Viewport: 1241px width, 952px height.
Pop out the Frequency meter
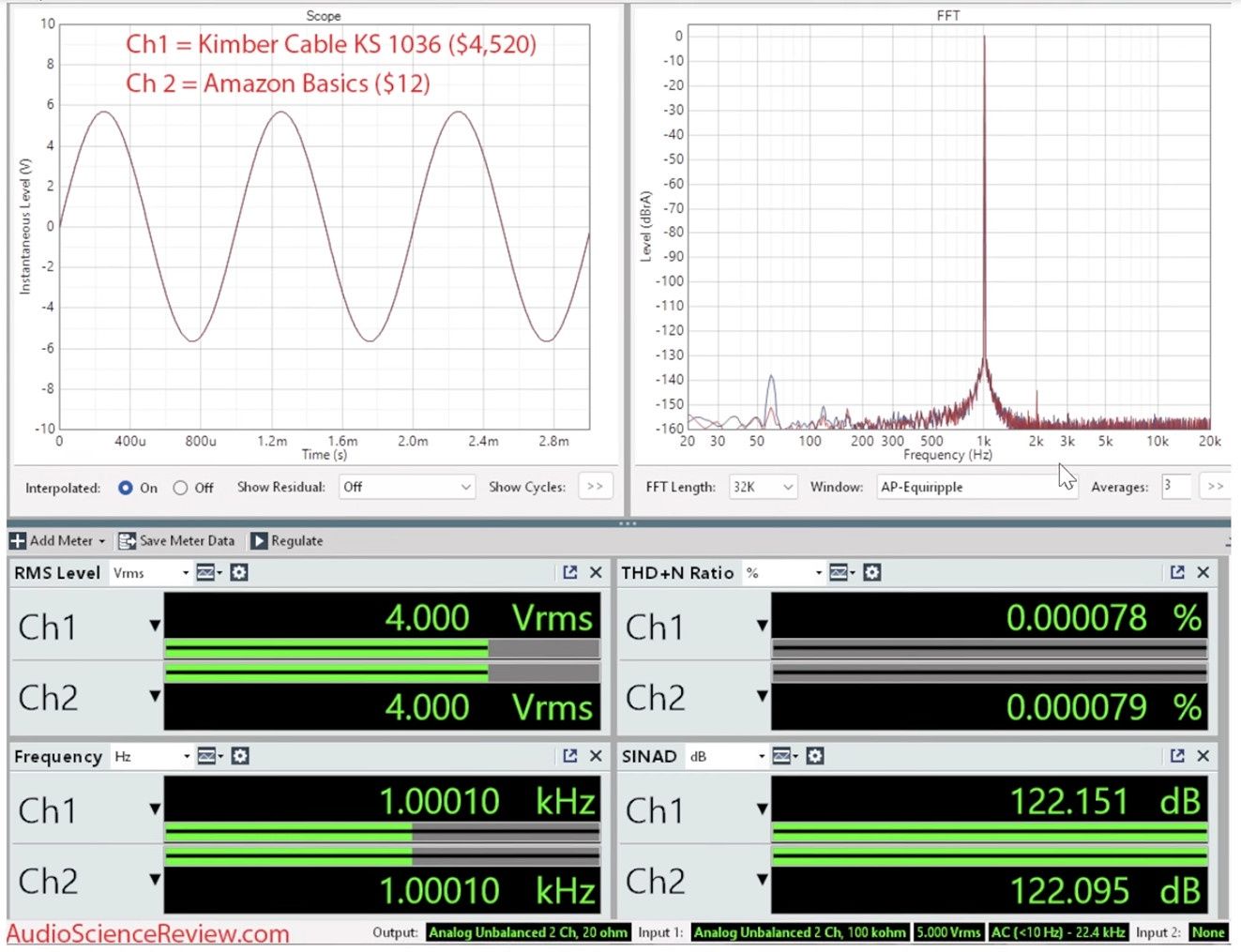569,756
